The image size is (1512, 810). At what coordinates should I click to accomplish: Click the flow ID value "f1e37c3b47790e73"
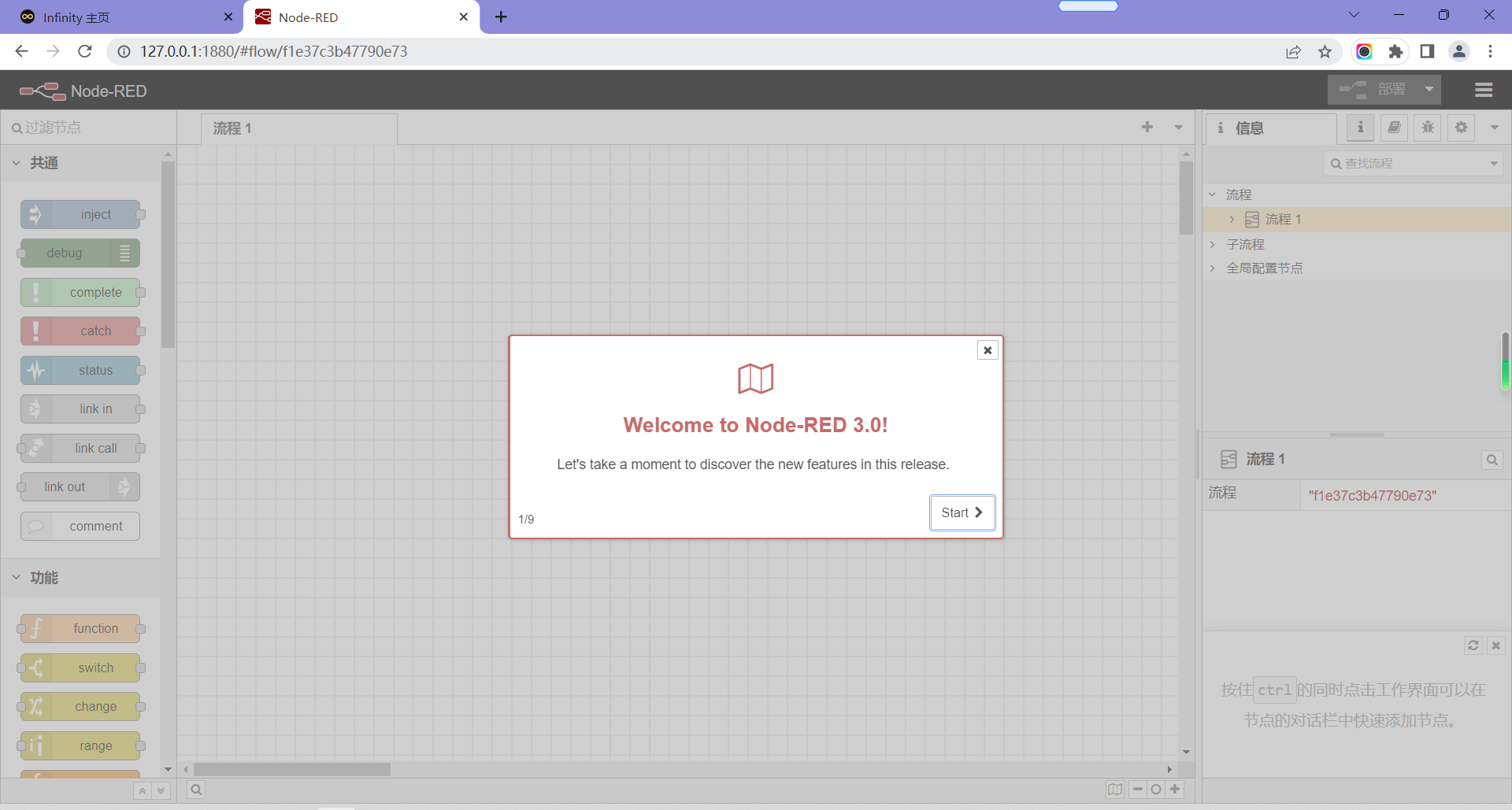[1373, 496]
